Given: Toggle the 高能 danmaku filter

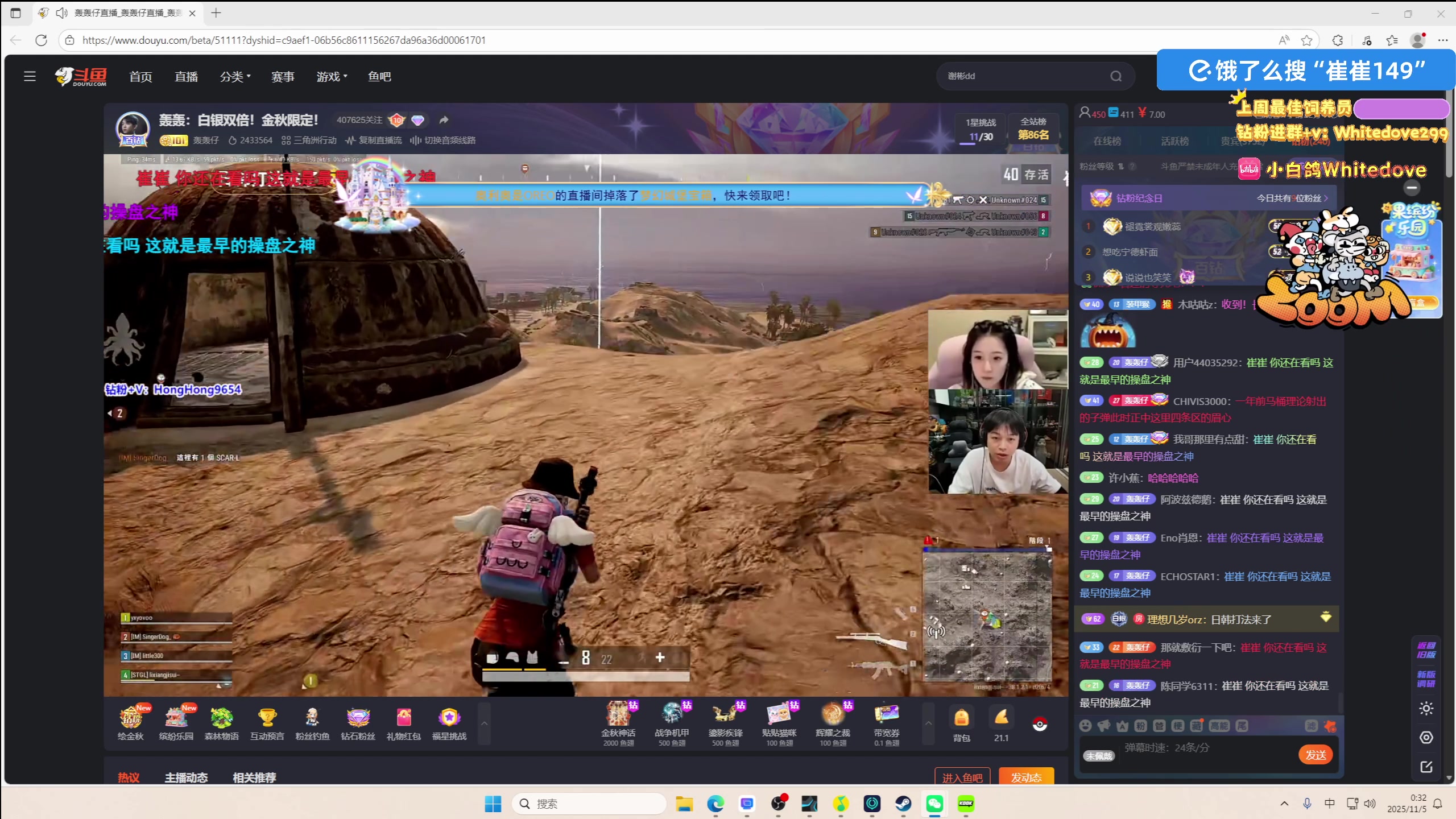Looking at the screenshot, I should tap(1219, 726).
